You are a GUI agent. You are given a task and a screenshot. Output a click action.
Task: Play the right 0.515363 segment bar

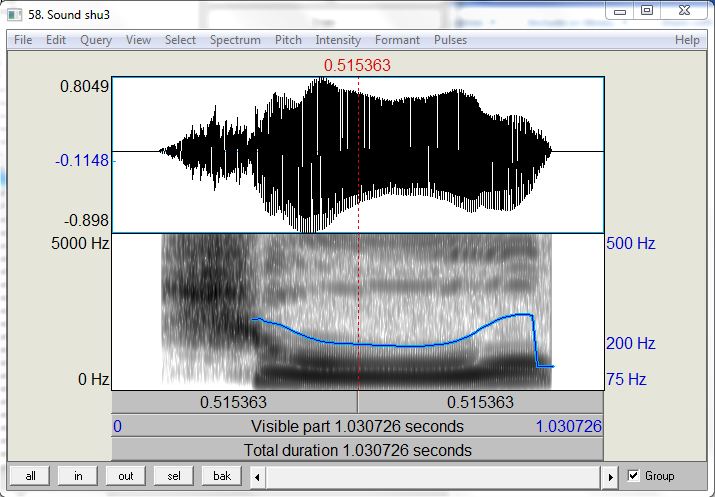pos(481,402)
